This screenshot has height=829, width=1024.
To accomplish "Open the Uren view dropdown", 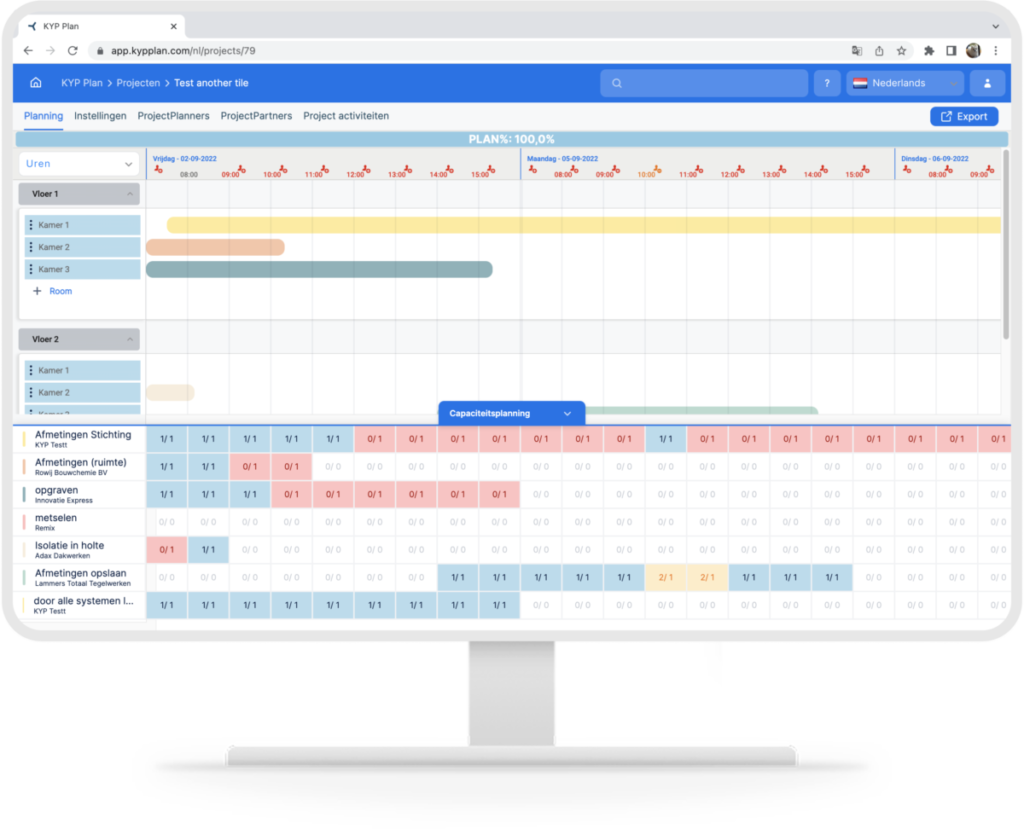I will pyautogui.click(x=77, y=162).
